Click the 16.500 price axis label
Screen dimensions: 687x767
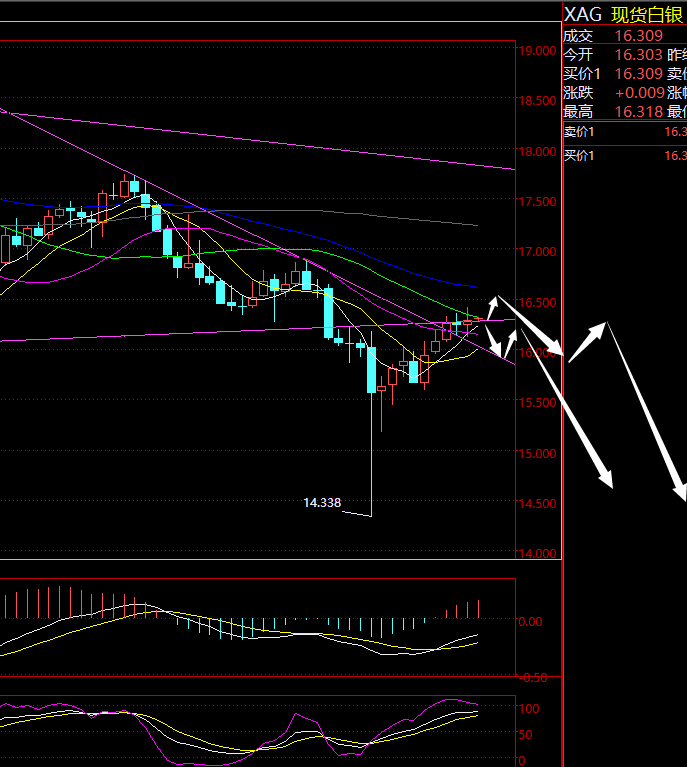[x=537, y=302]
